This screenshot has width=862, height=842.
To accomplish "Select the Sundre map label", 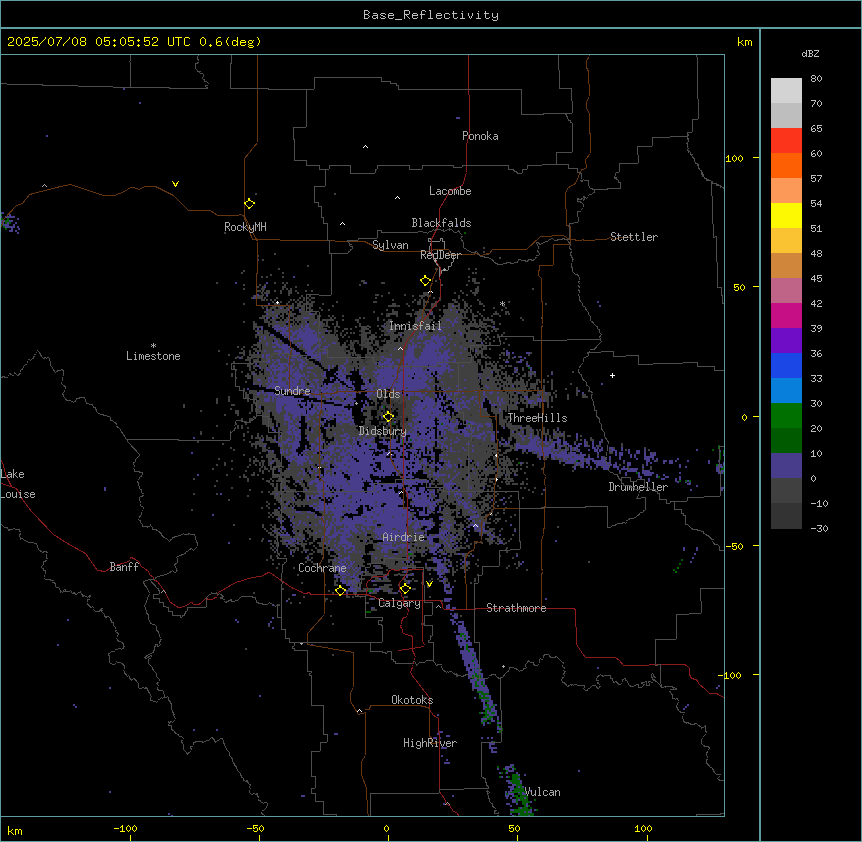I will pyautogui.click(x=292, y=391).
